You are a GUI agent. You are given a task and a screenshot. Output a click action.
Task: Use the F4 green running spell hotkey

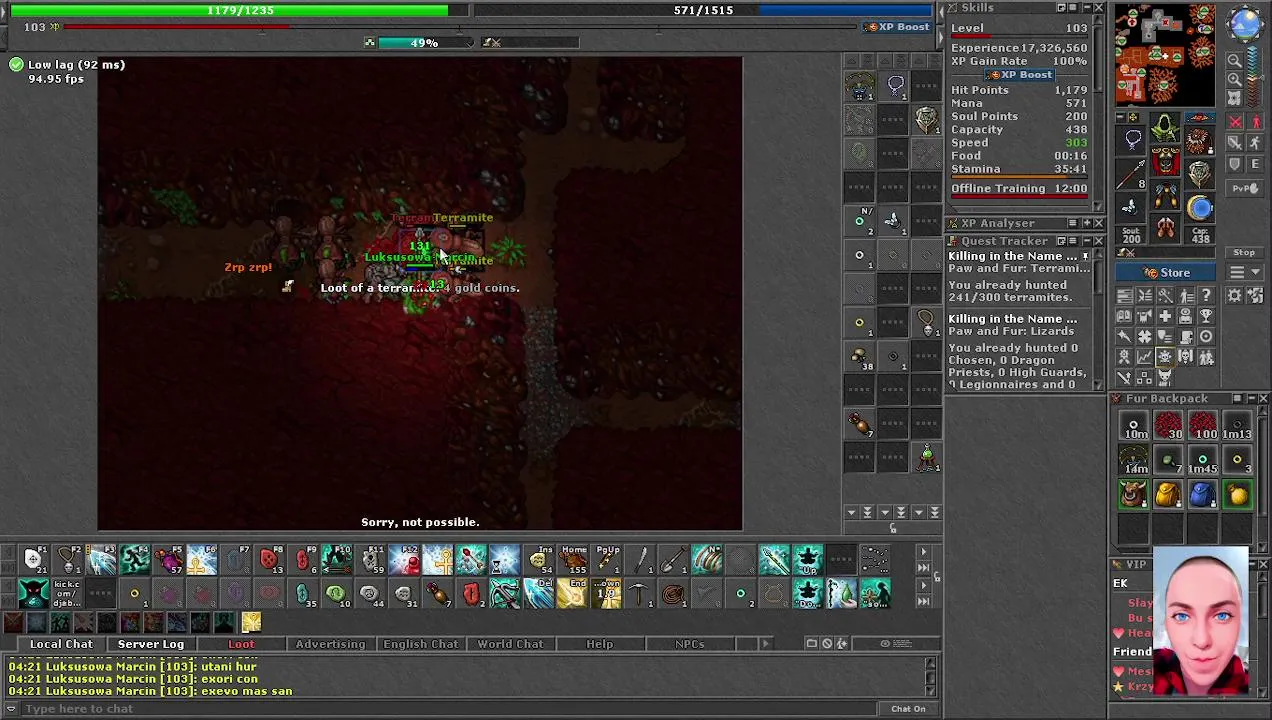coord(135,560)
